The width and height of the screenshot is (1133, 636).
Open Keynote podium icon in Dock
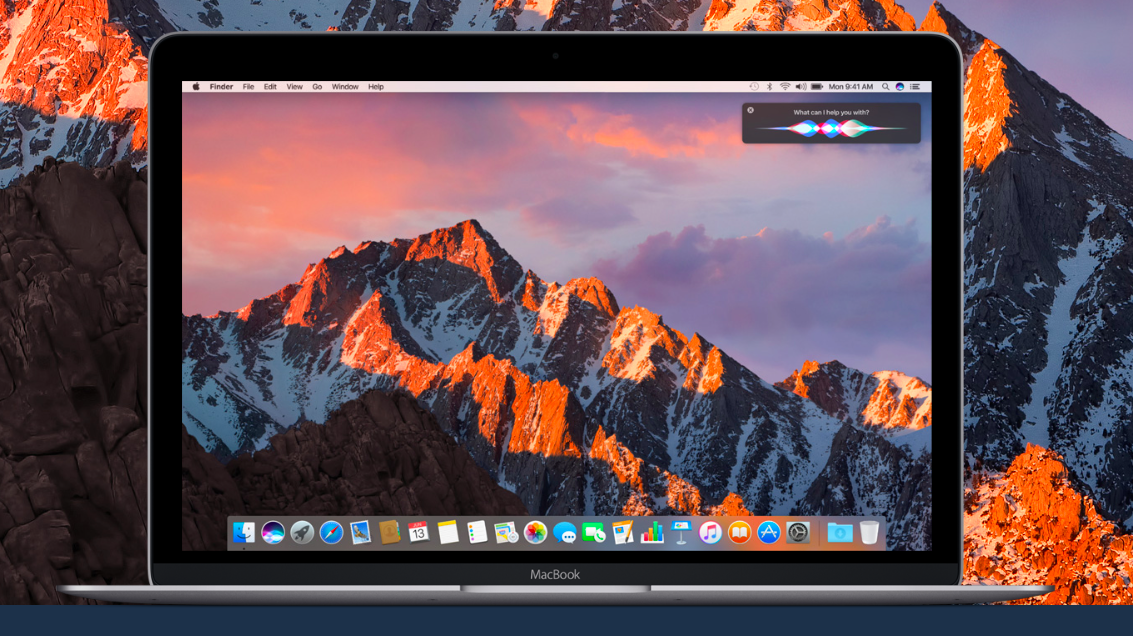pos(681,533)
